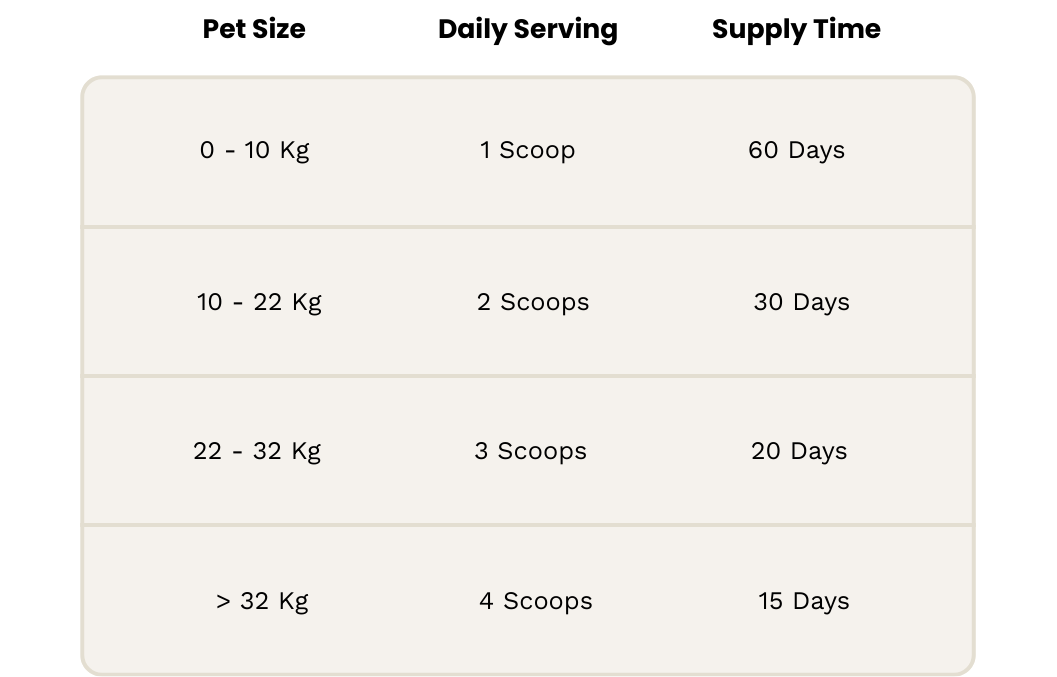Select the 2 Scoops serving cell

[x=533, y=302]
